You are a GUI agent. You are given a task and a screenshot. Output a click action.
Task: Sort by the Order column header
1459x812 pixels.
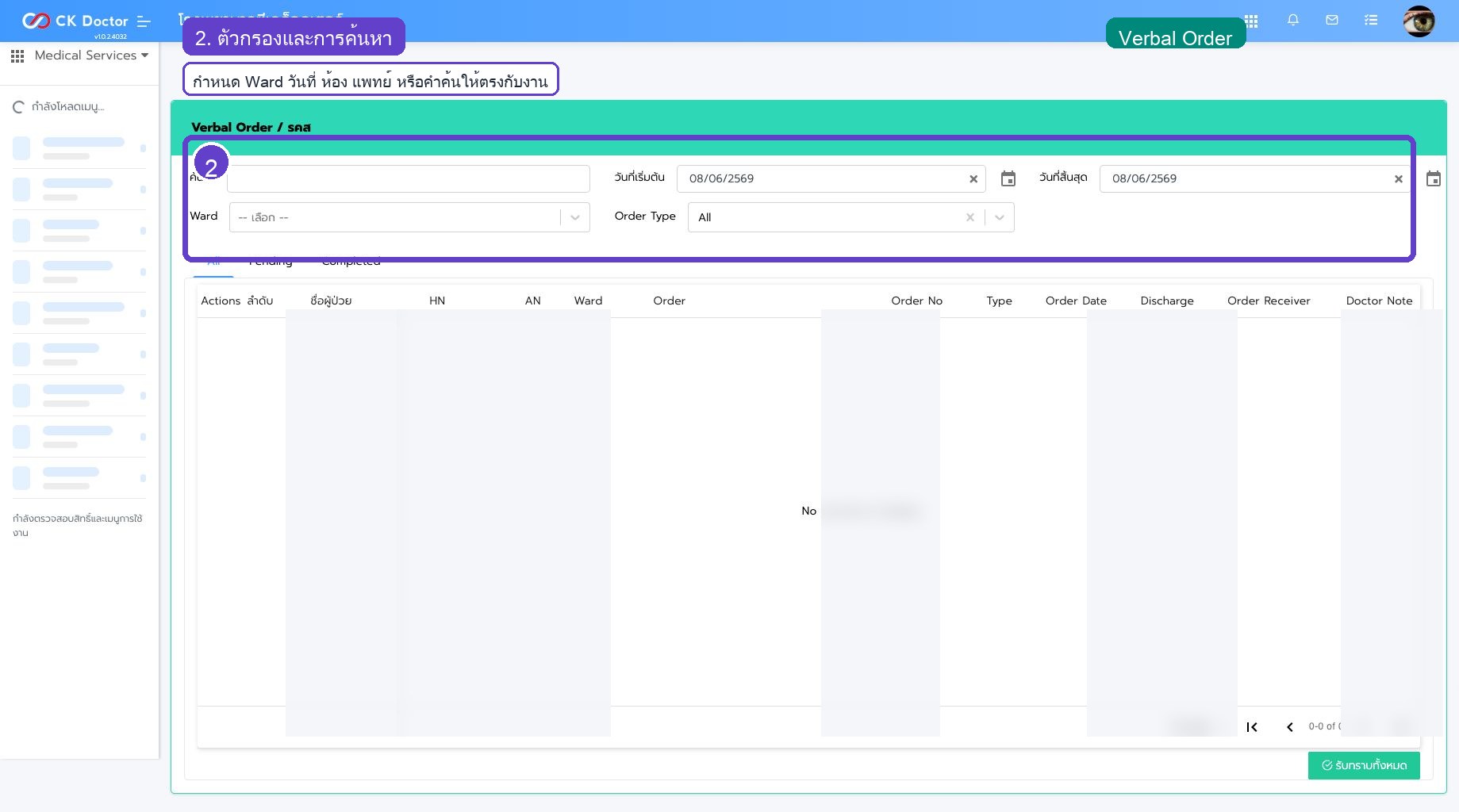pyautogui.click(x=669, y=301)
